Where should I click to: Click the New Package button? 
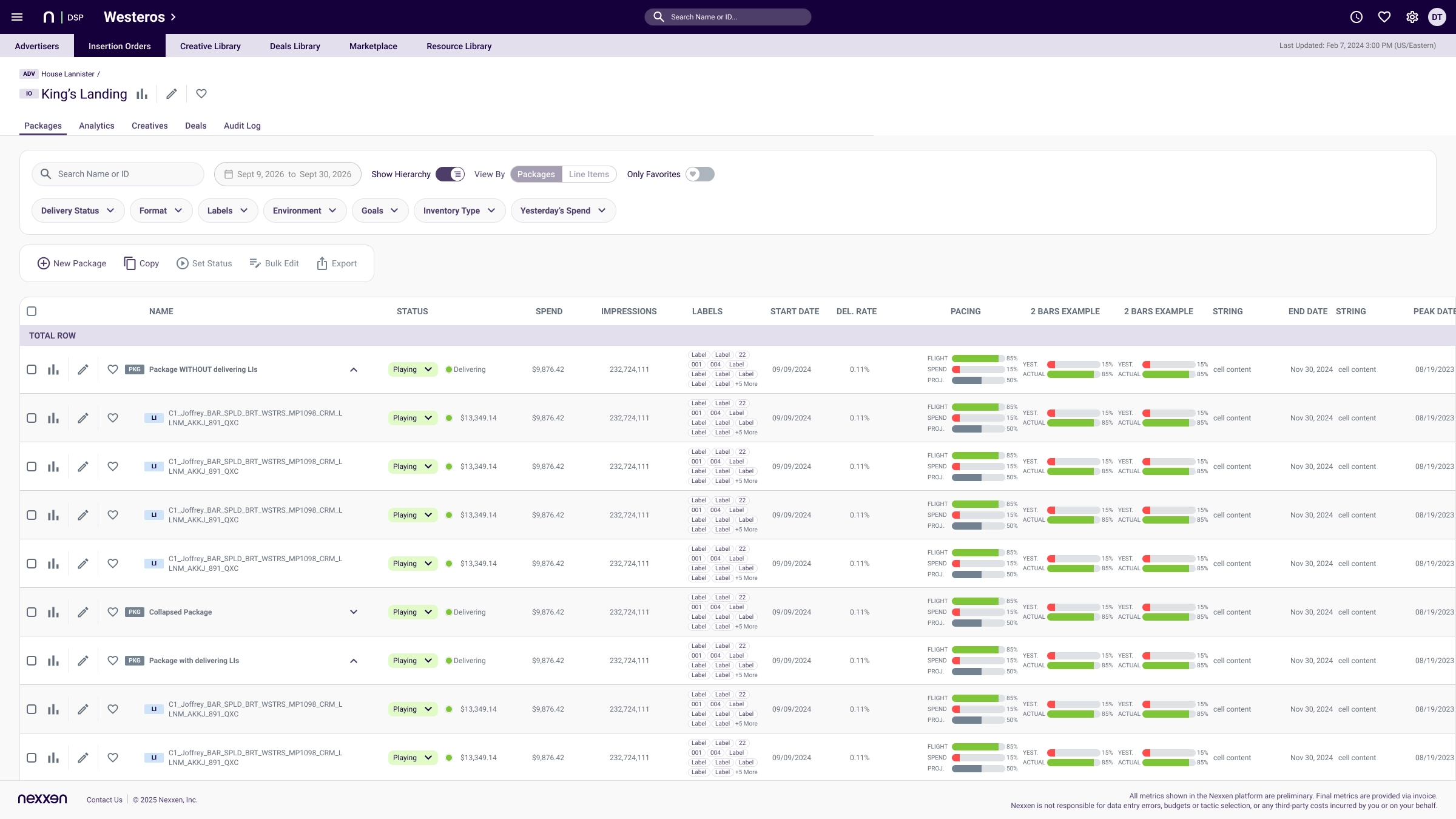(x=72, y=263)
